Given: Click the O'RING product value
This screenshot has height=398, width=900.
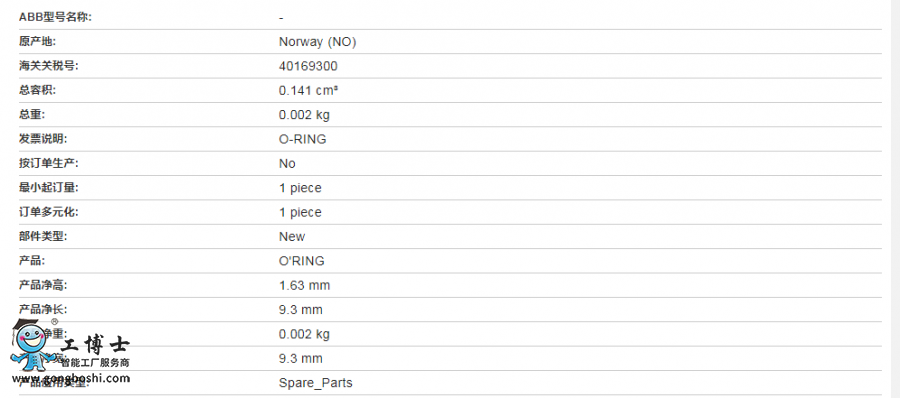Looking at the screenshot, I should point(301,261).
